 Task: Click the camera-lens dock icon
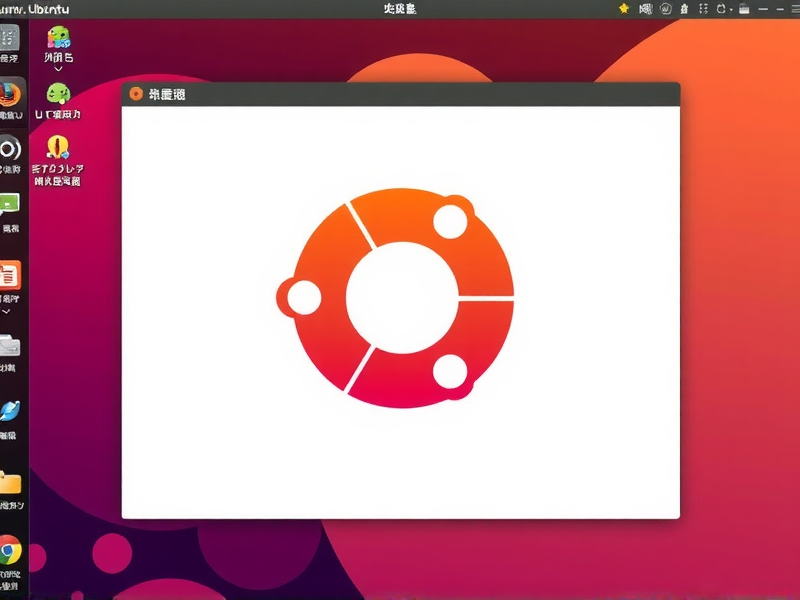12,155
